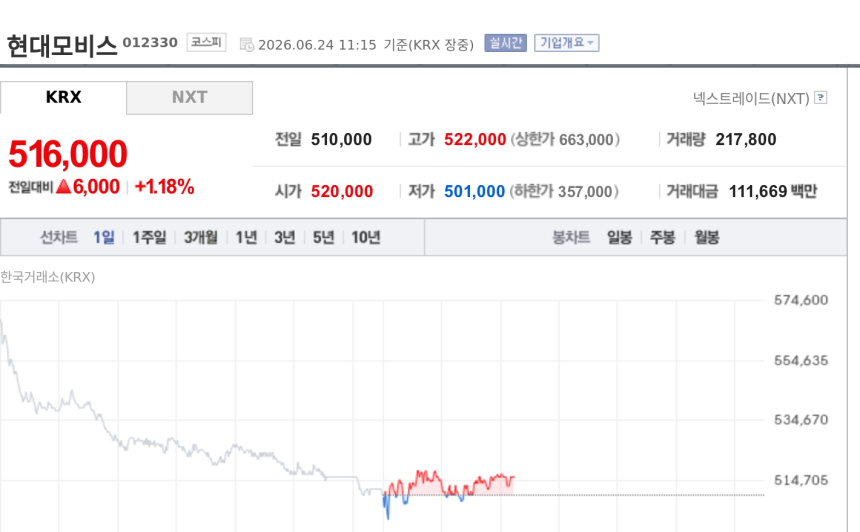
Task: Switch to 일봉 candlestick chart
Action: pos(619,237)
